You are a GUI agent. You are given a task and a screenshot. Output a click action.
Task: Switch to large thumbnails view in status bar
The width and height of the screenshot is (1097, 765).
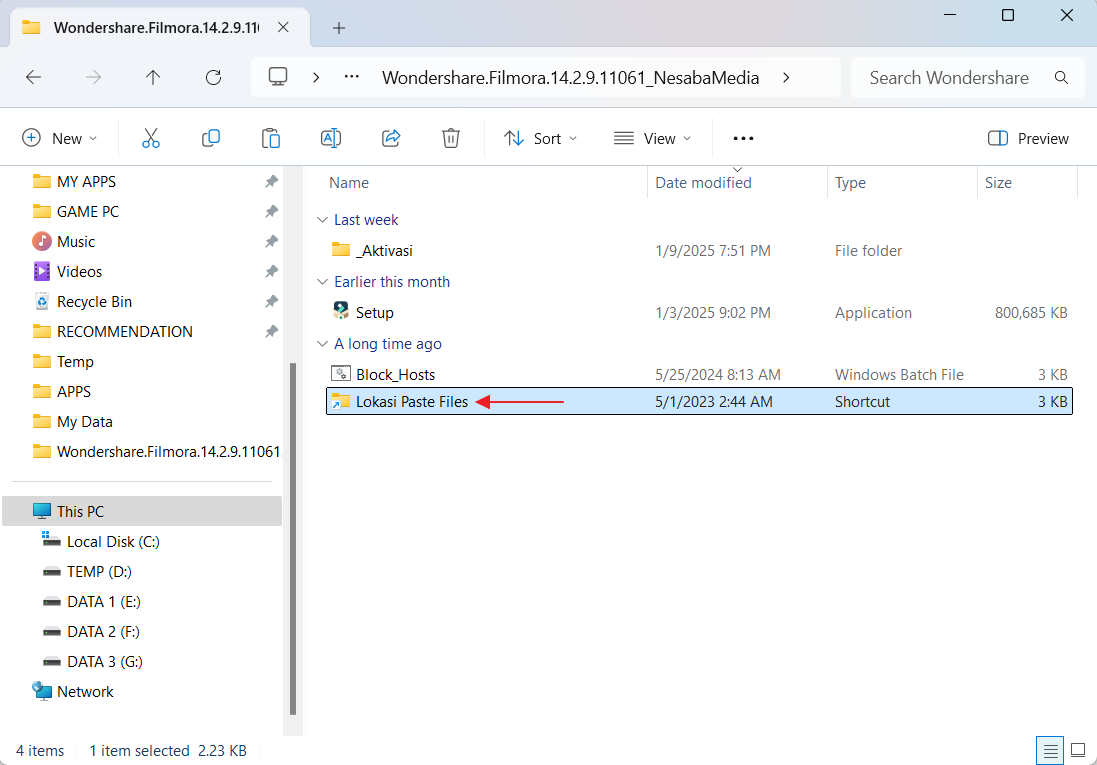click(1078, 750)
